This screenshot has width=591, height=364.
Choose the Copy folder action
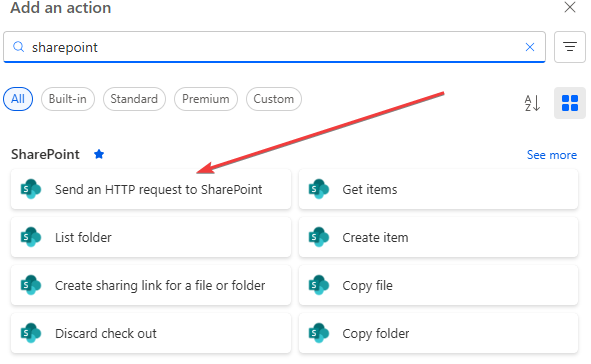(x=438, y=333)
